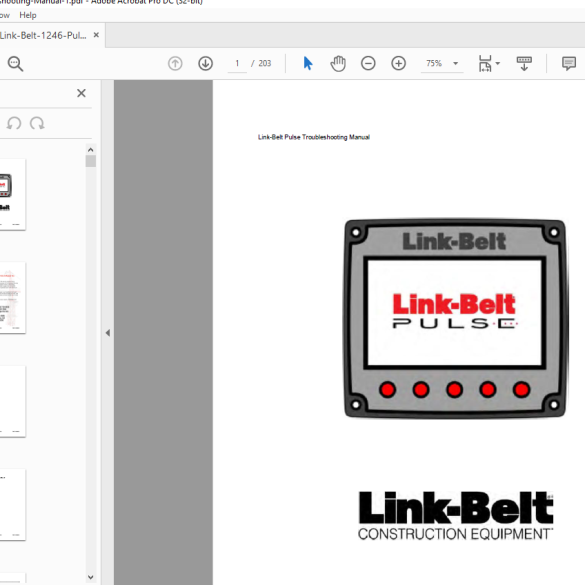The height and width of the screenshot is (585, 585).
Task: Click the thumbnail panel scrollbar thumb
Action: click(x=91, y=161)
